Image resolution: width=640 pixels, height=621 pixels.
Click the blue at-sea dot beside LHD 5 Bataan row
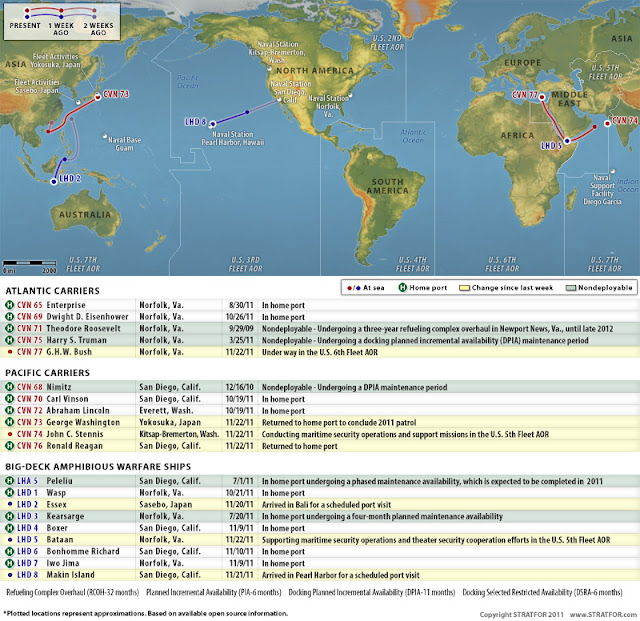tap(10, 539)
